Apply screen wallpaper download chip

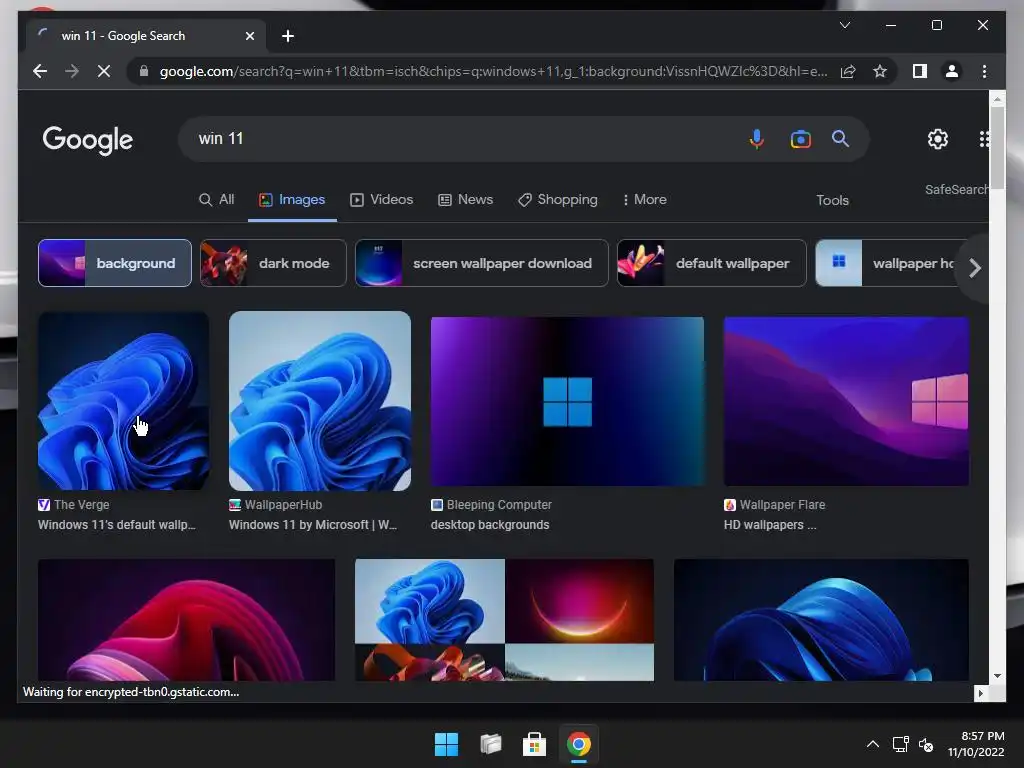click(x=481, y=263)
